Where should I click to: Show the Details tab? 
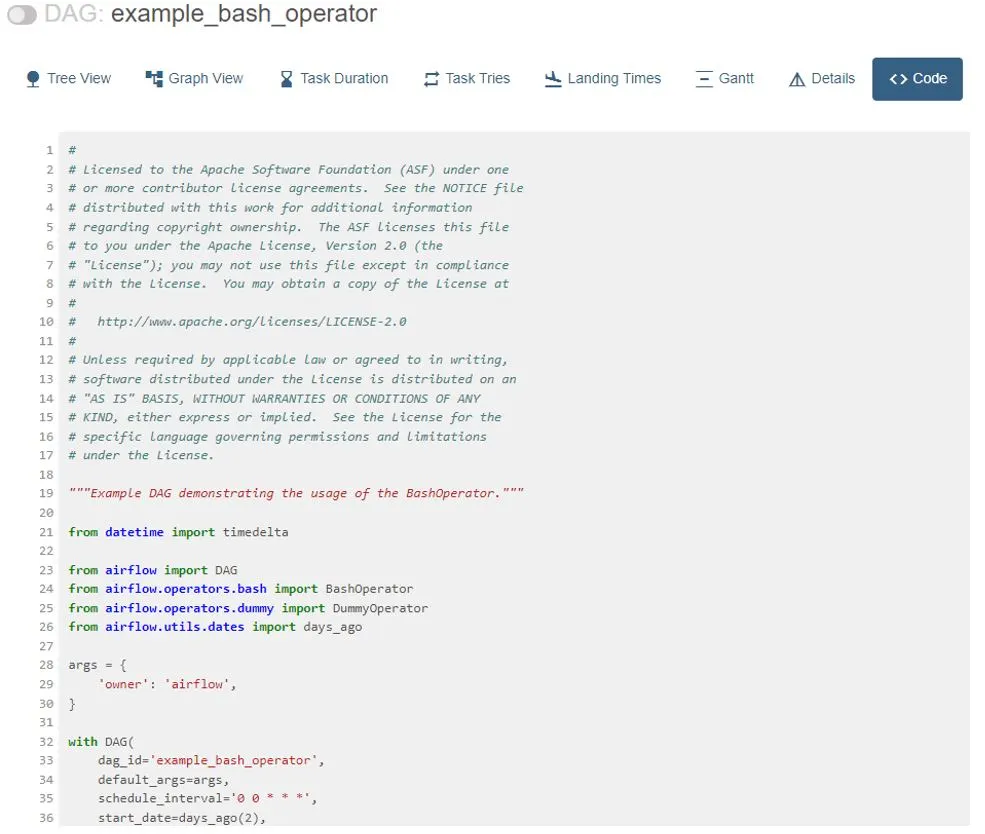[822, 79]
